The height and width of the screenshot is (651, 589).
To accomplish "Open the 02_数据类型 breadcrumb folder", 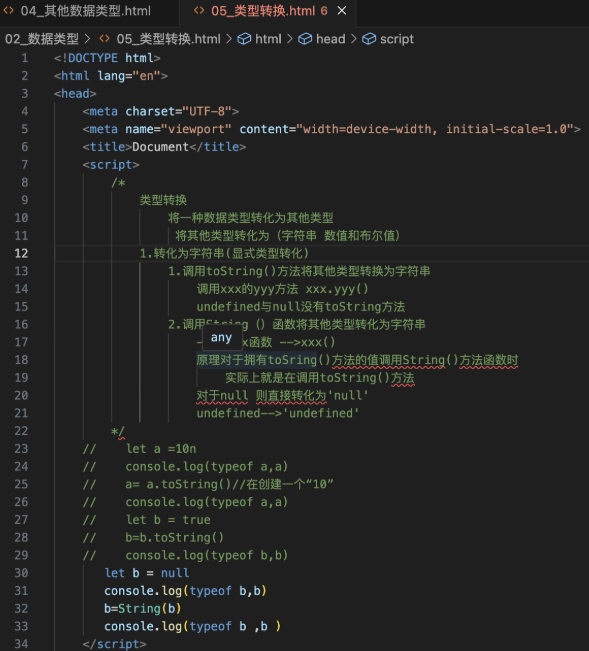I will coord(42,39).
